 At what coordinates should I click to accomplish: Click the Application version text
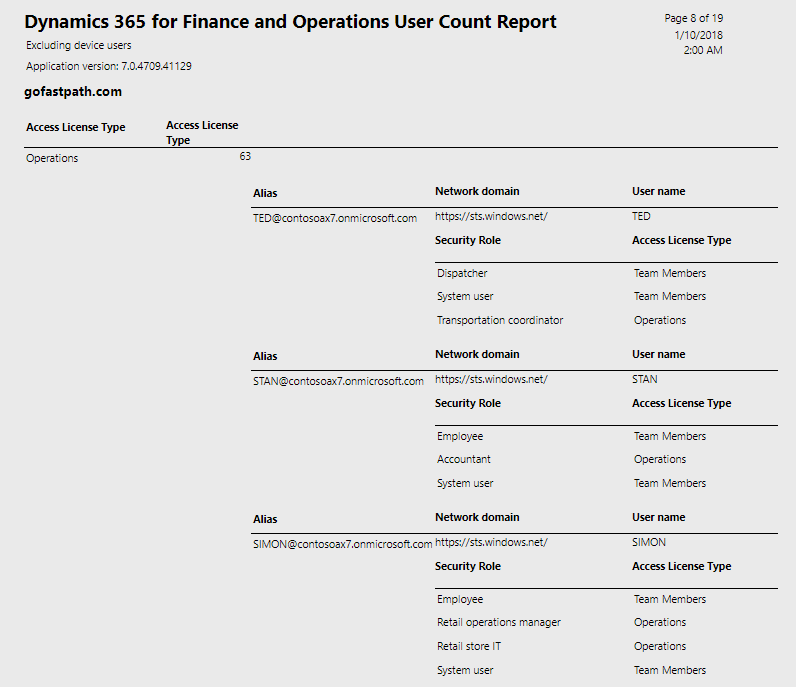[x=109, y=67]
